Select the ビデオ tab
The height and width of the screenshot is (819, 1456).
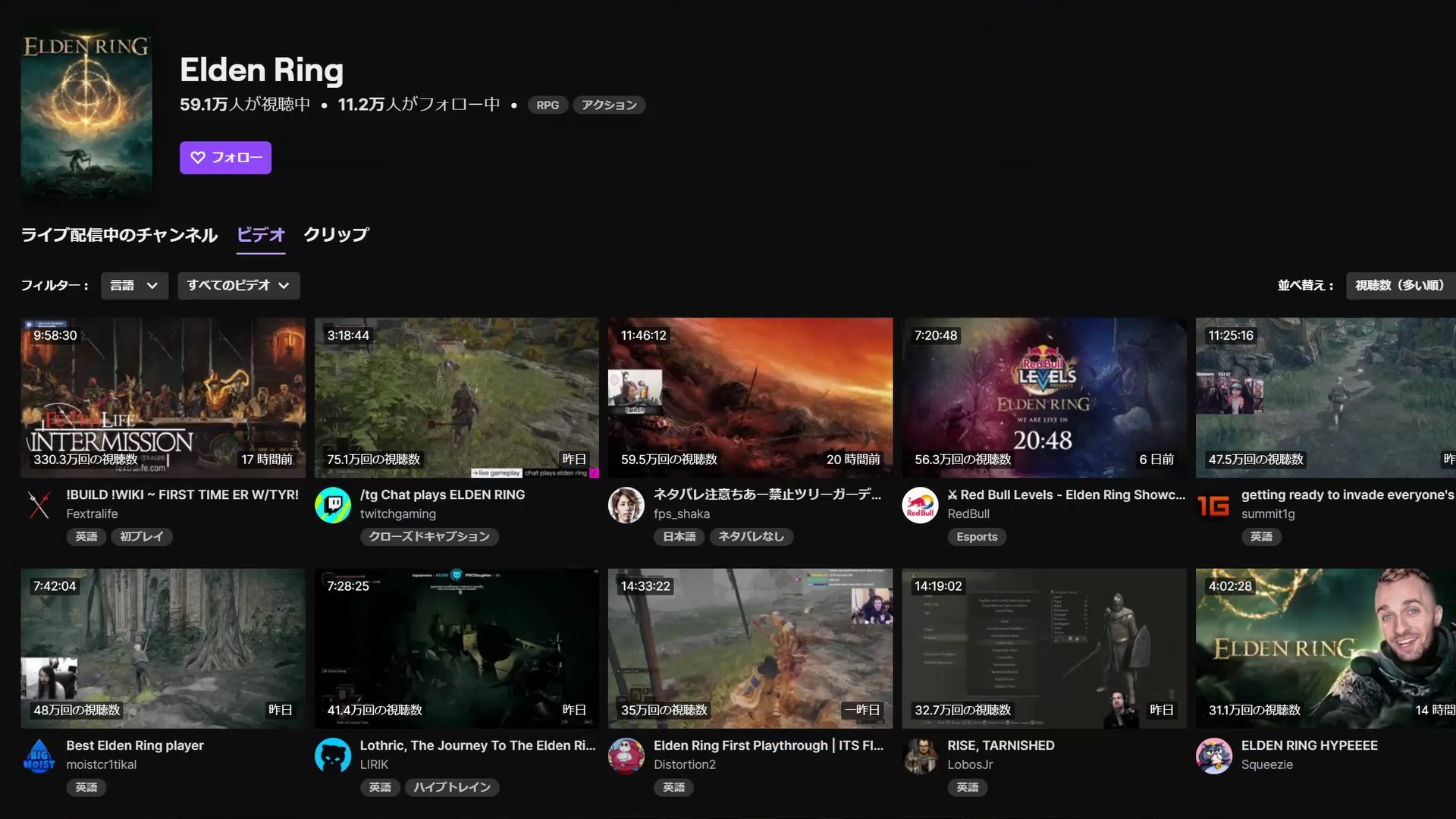[x=261, y=235]
